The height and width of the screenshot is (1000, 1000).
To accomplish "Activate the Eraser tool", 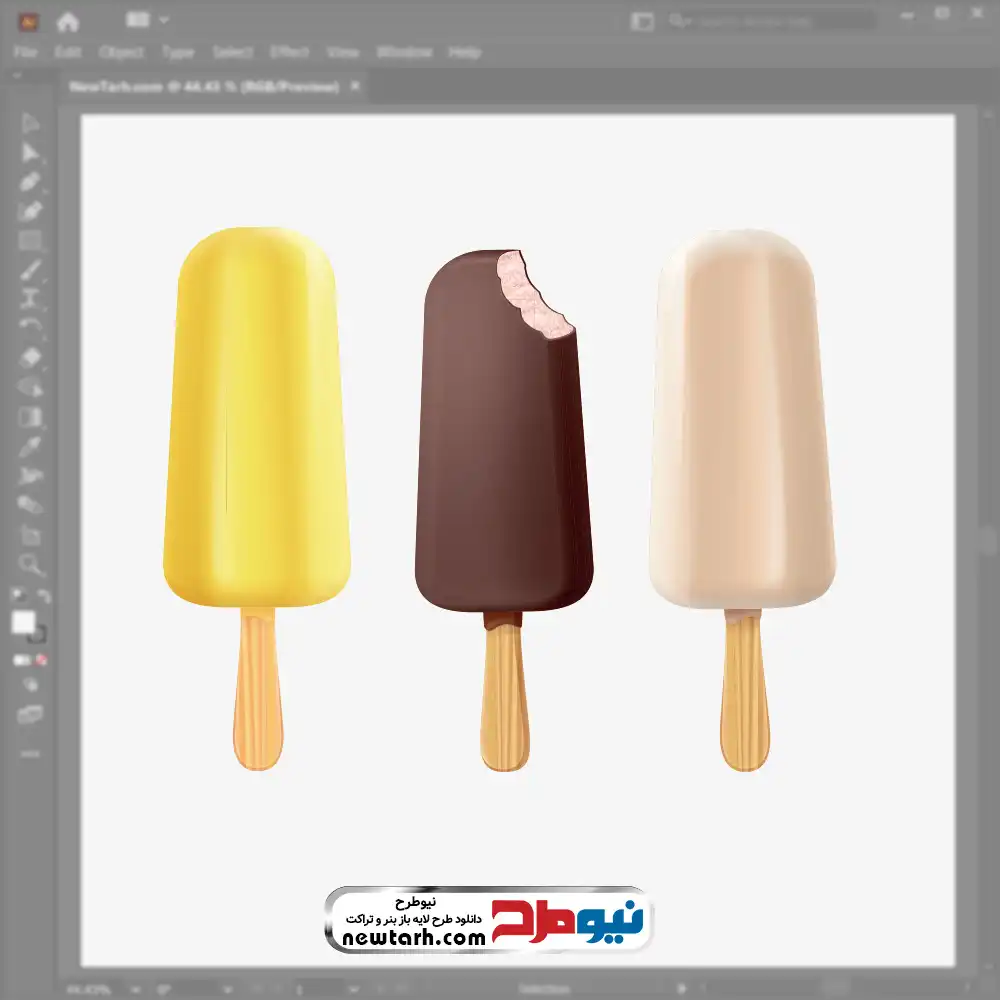I will pyautogui.click(x=30, y=357).
